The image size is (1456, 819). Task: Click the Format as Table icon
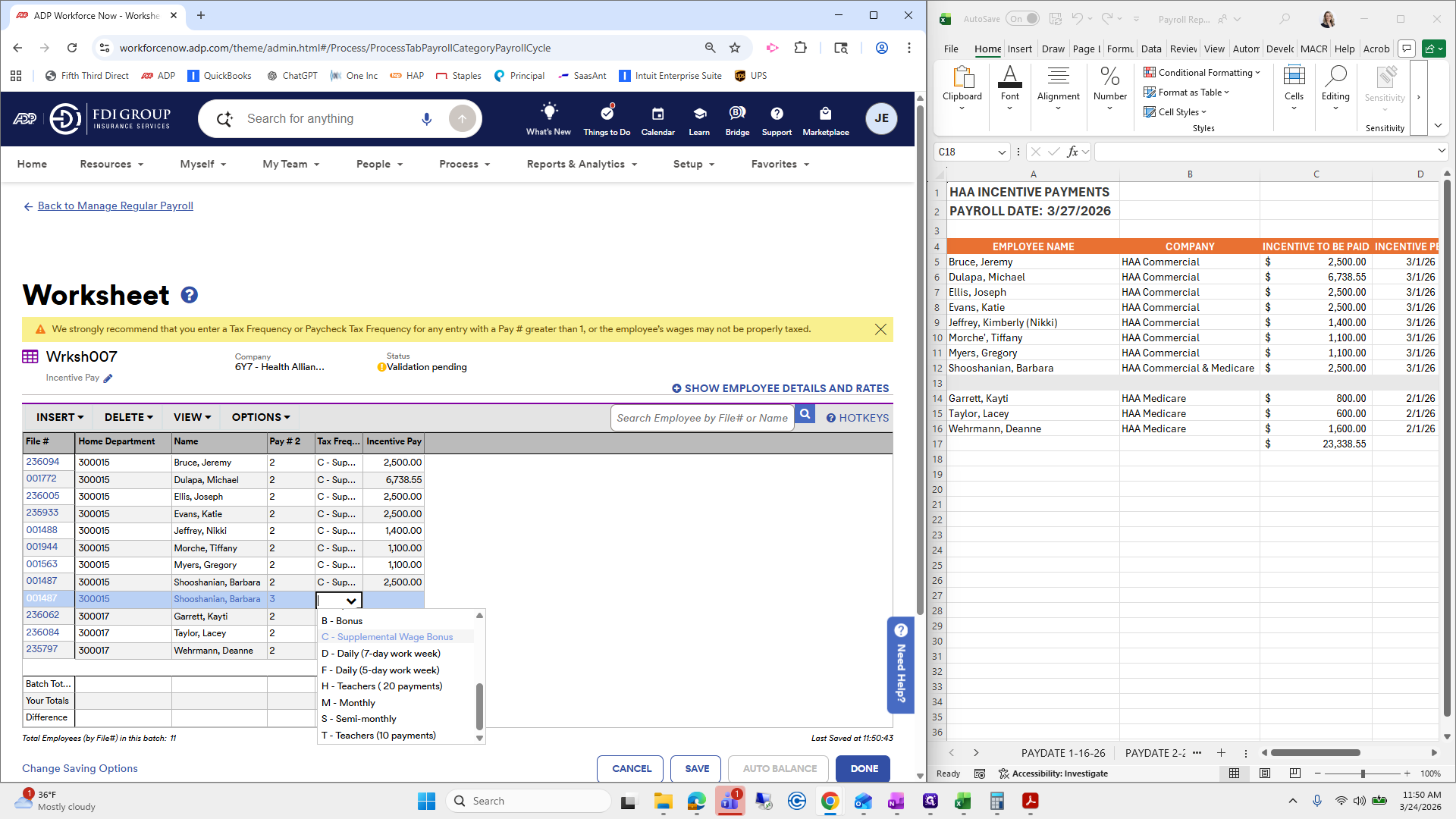1150,93
